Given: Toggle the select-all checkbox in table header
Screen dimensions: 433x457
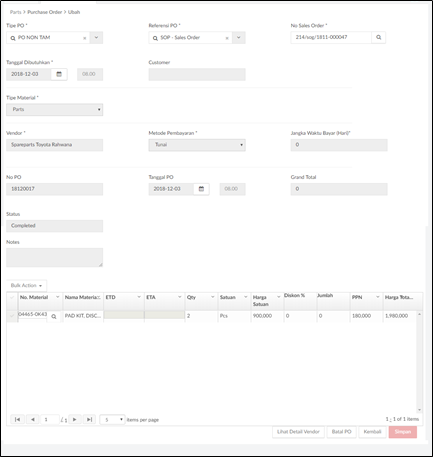Looking at the screenshot, I should 12,297.
